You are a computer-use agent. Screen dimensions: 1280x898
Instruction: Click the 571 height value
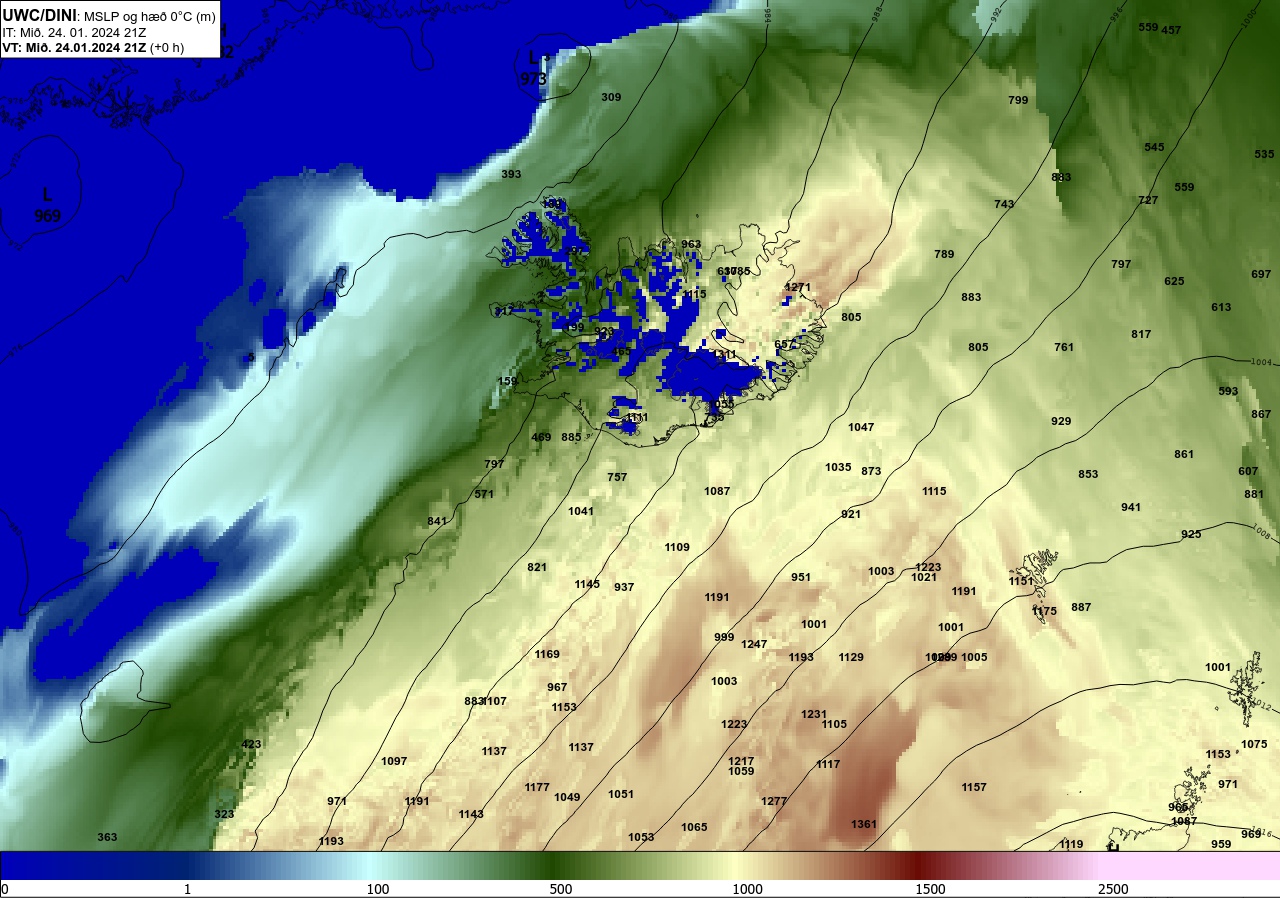(484, 494)
